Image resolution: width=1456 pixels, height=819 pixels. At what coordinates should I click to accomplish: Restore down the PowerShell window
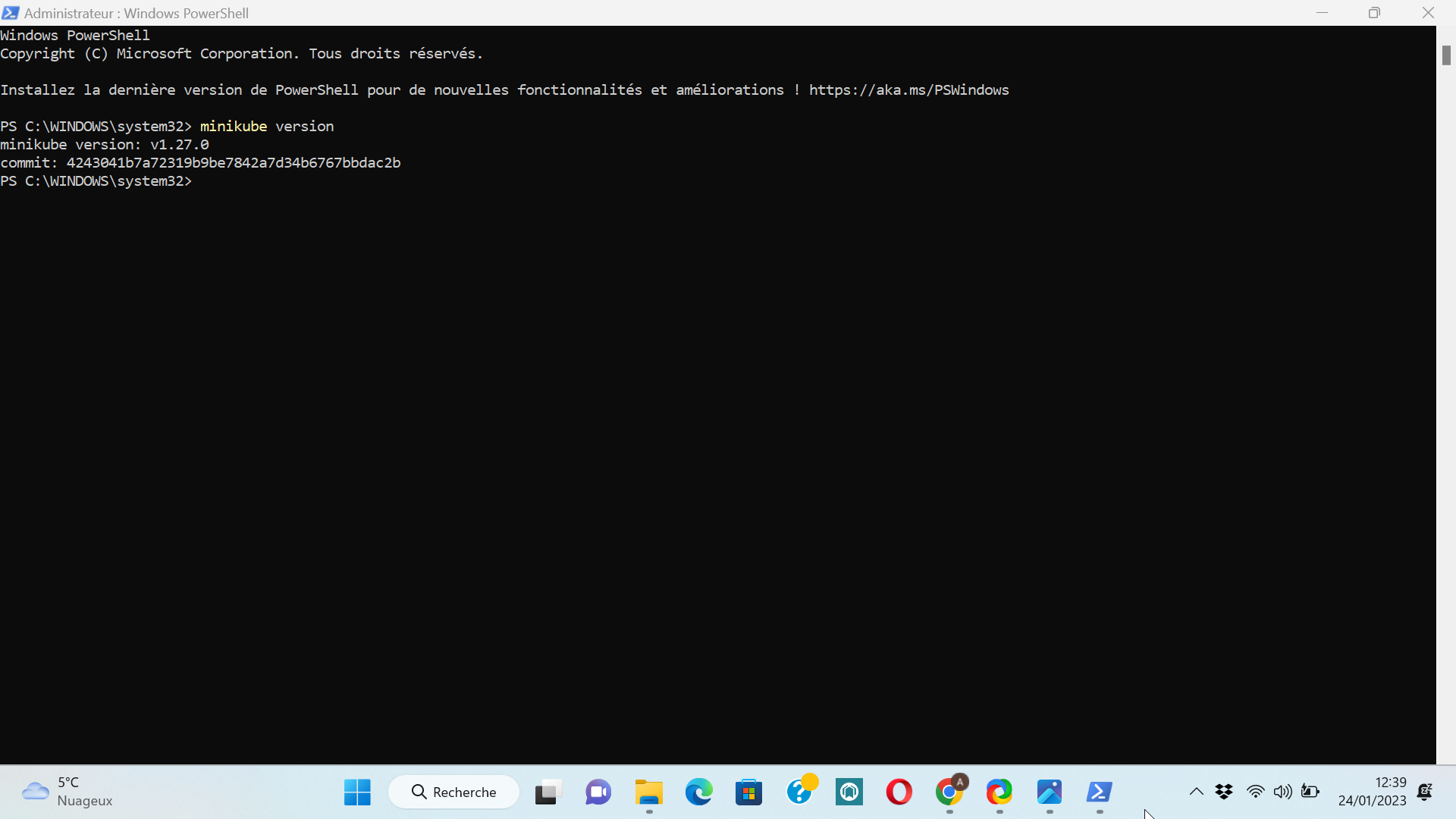(1374, 13)
